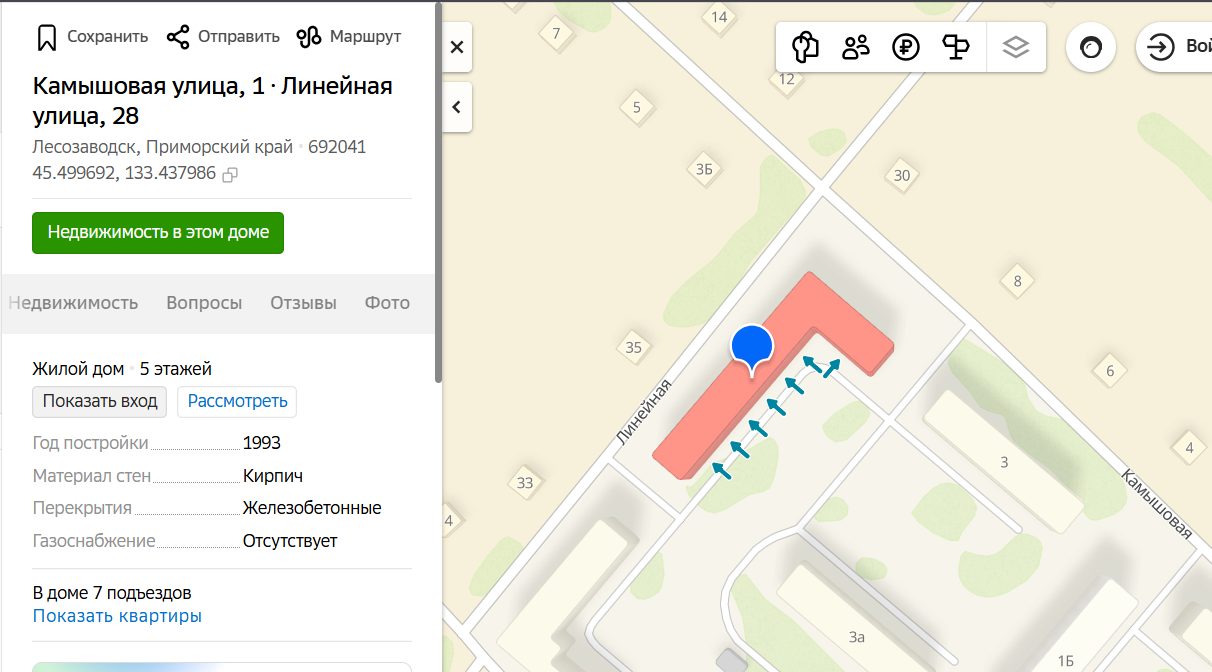The height and width of the screenshot is (672, 1212).
Task: Build a route with Маршрут
Action: point(349,37)
